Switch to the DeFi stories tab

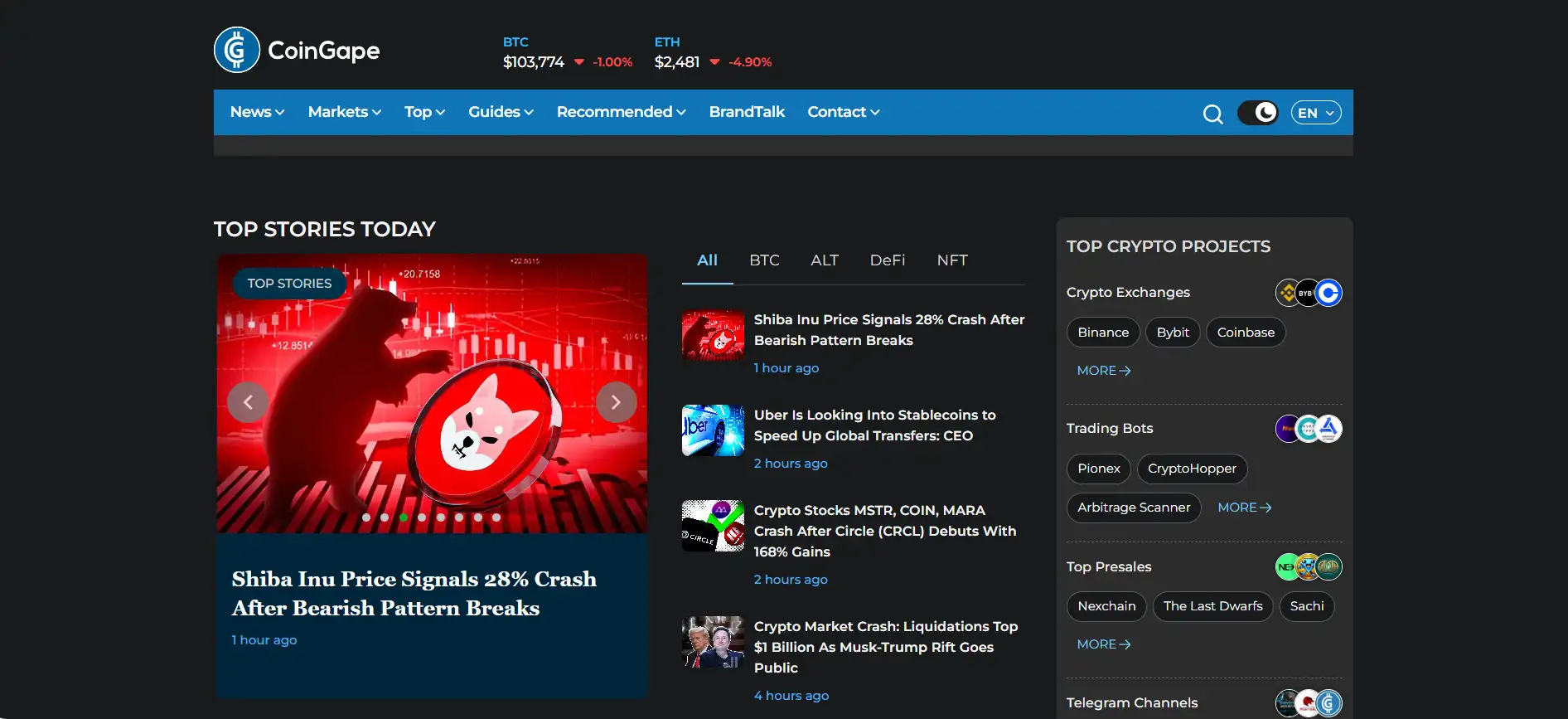[x=887, y=260]
